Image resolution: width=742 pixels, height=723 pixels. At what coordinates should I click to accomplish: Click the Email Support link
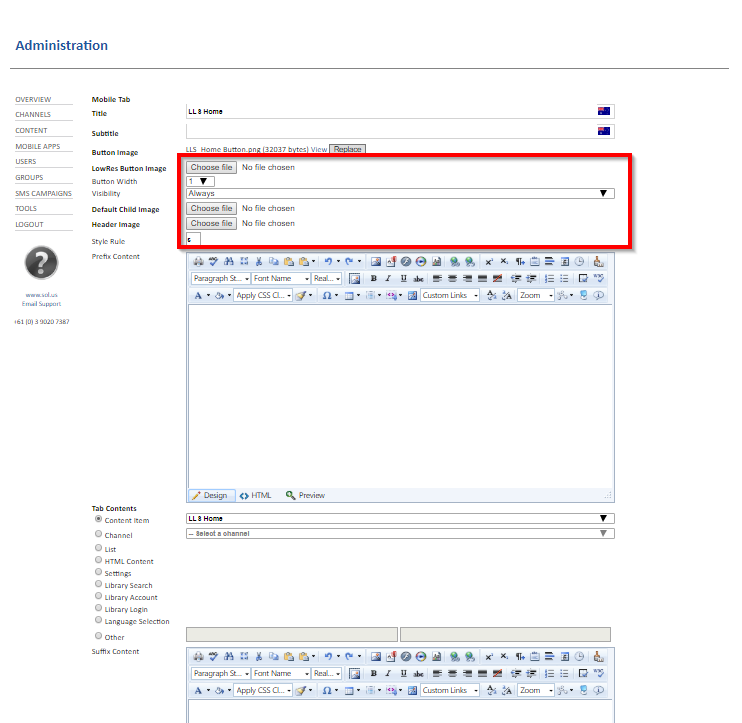tap(41, 304)
